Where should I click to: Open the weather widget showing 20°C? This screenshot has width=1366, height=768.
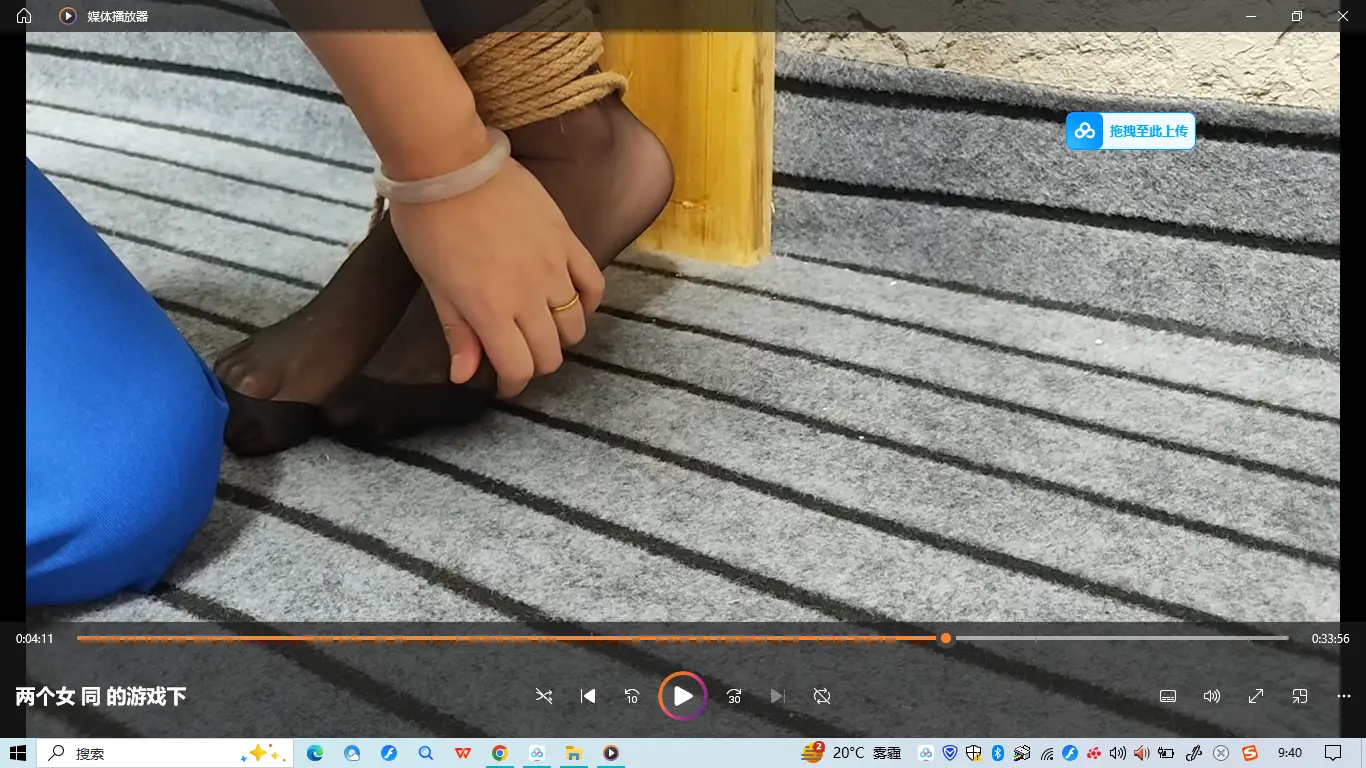(x=850, y=753)
